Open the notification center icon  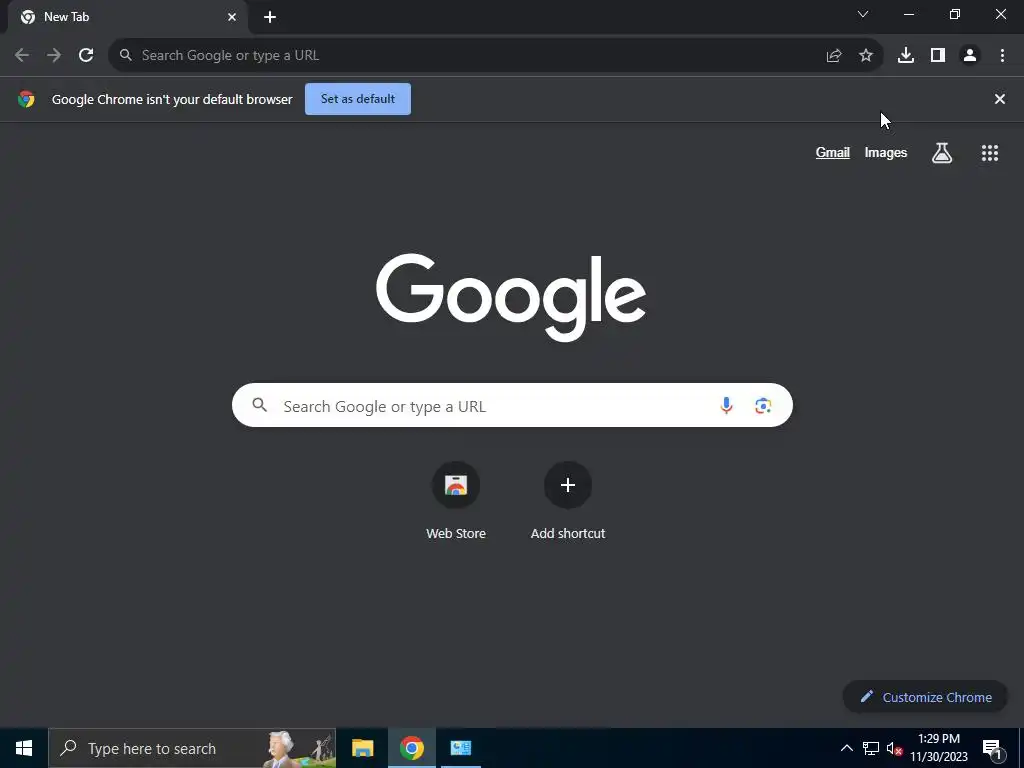click(992, 748)
